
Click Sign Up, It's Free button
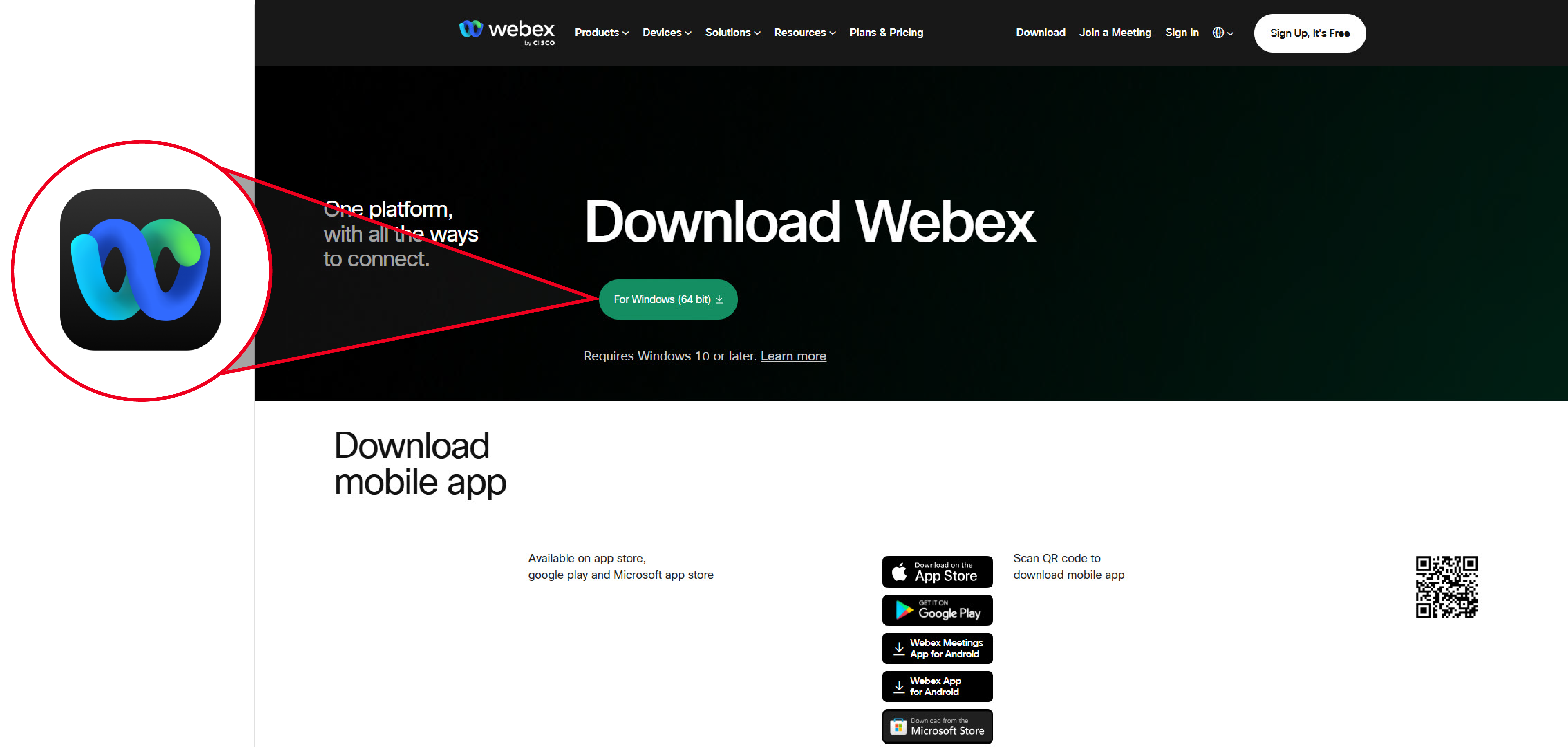(1309, 33)
